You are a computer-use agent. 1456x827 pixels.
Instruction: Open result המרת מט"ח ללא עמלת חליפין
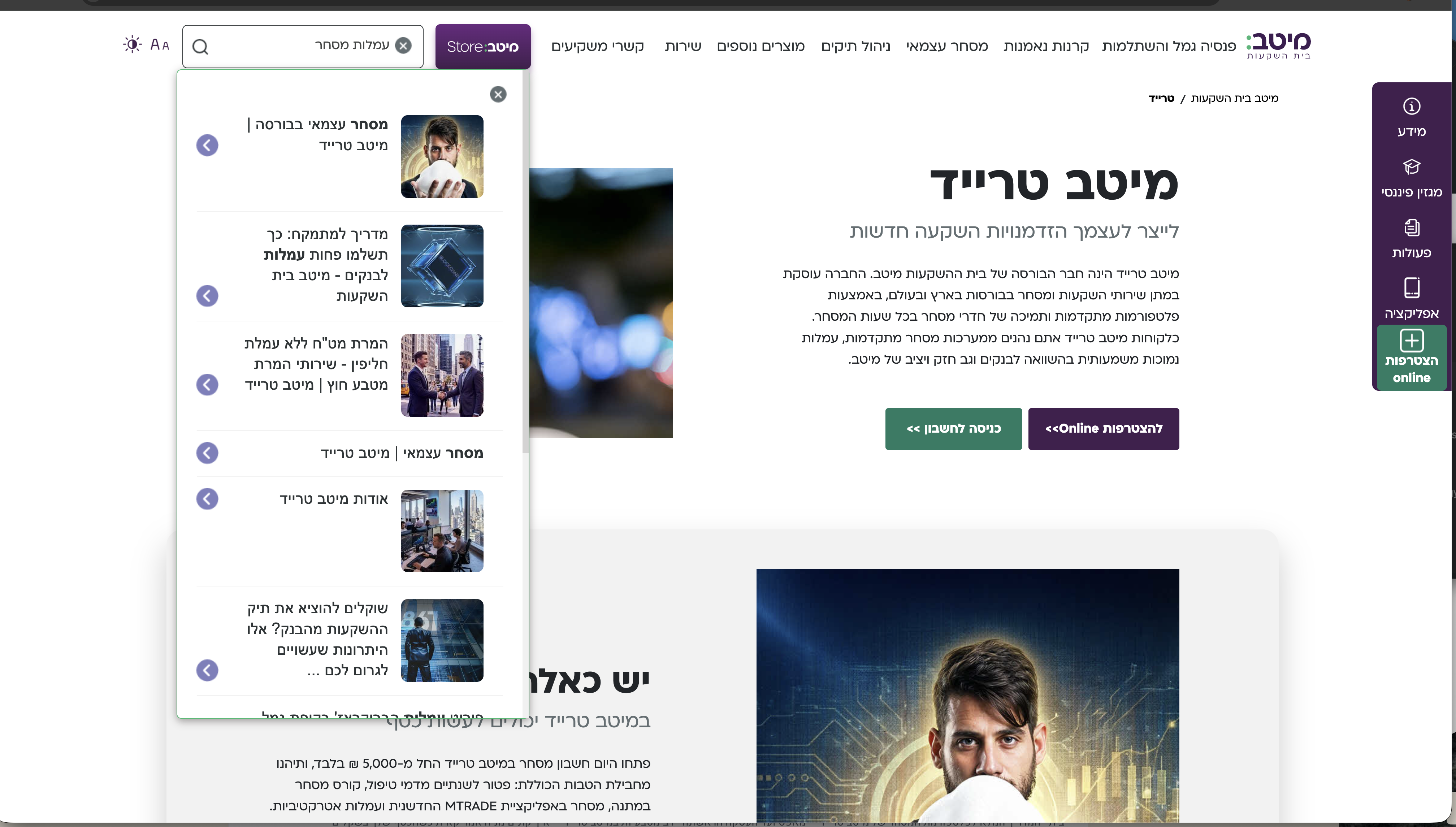(x=316, y=365)
